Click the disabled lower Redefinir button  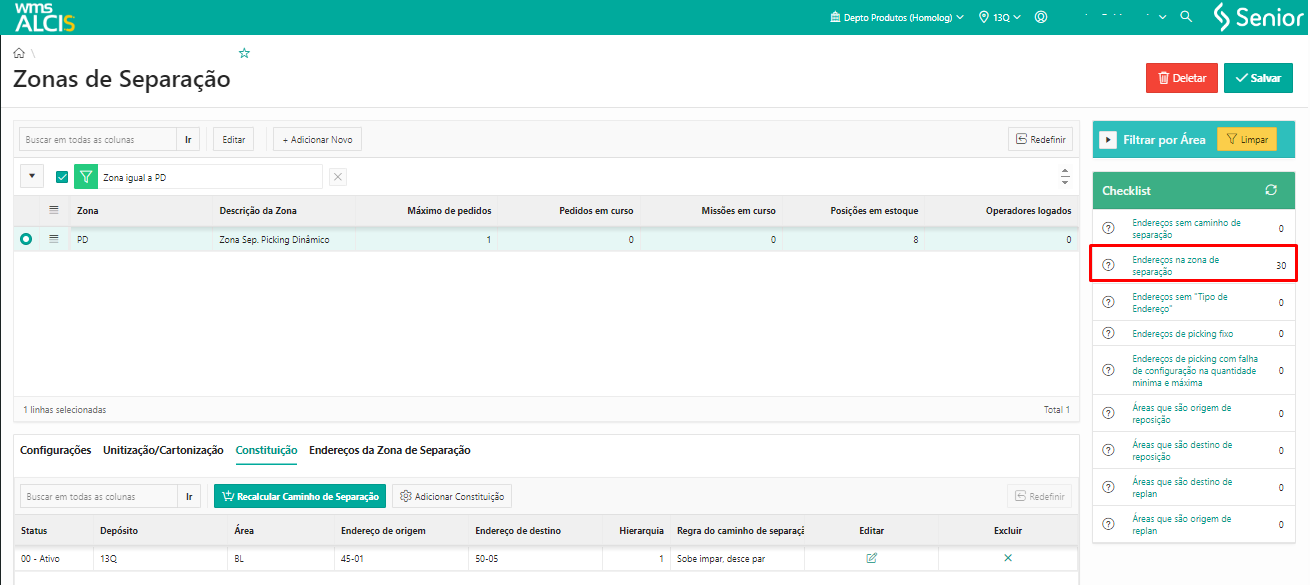click(1040, 496)
